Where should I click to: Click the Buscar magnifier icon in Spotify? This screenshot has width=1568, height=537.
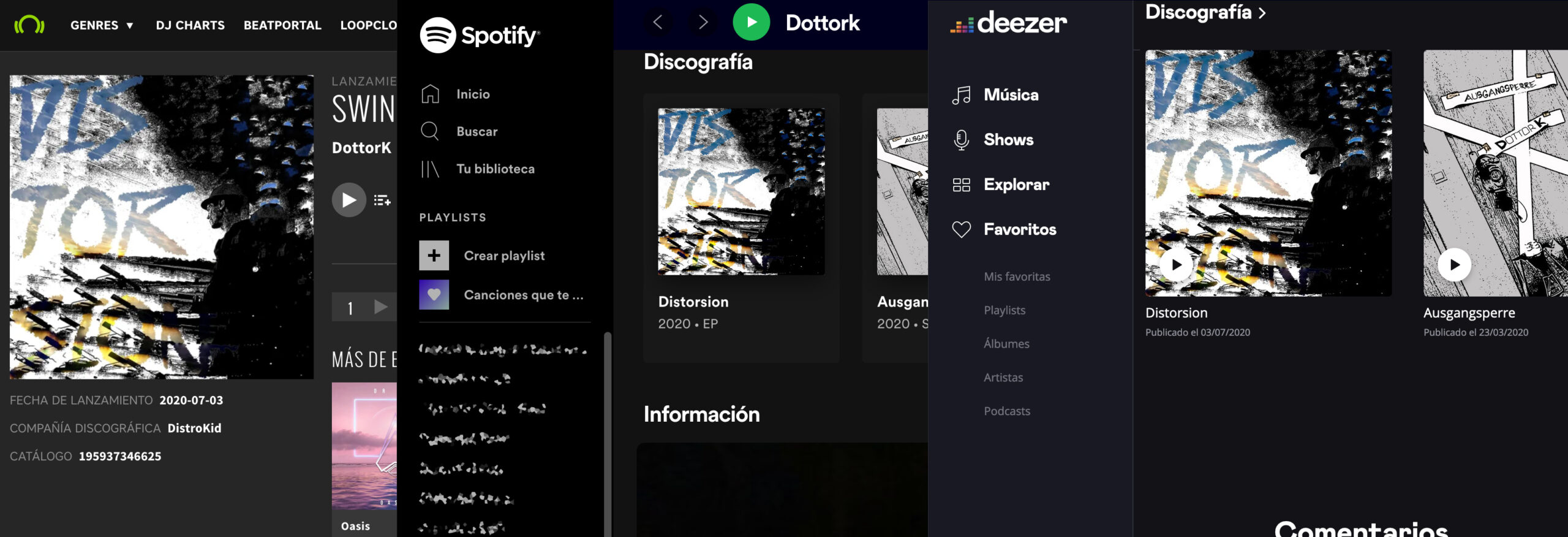pos(430,131)
